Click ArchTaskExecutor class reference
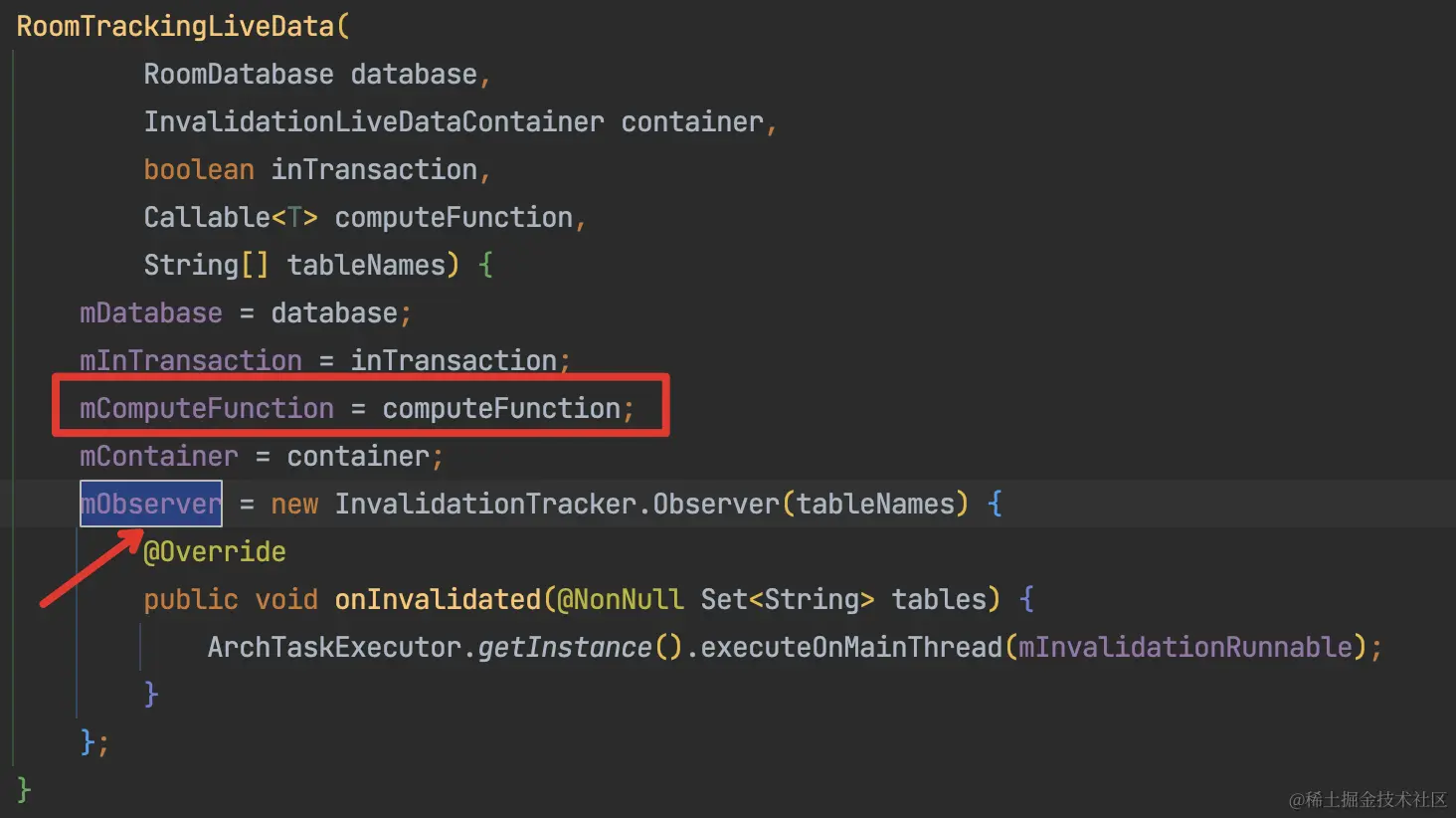Image resolution: width=1456 pixels, height=818 pixels. tap(334, 647)
